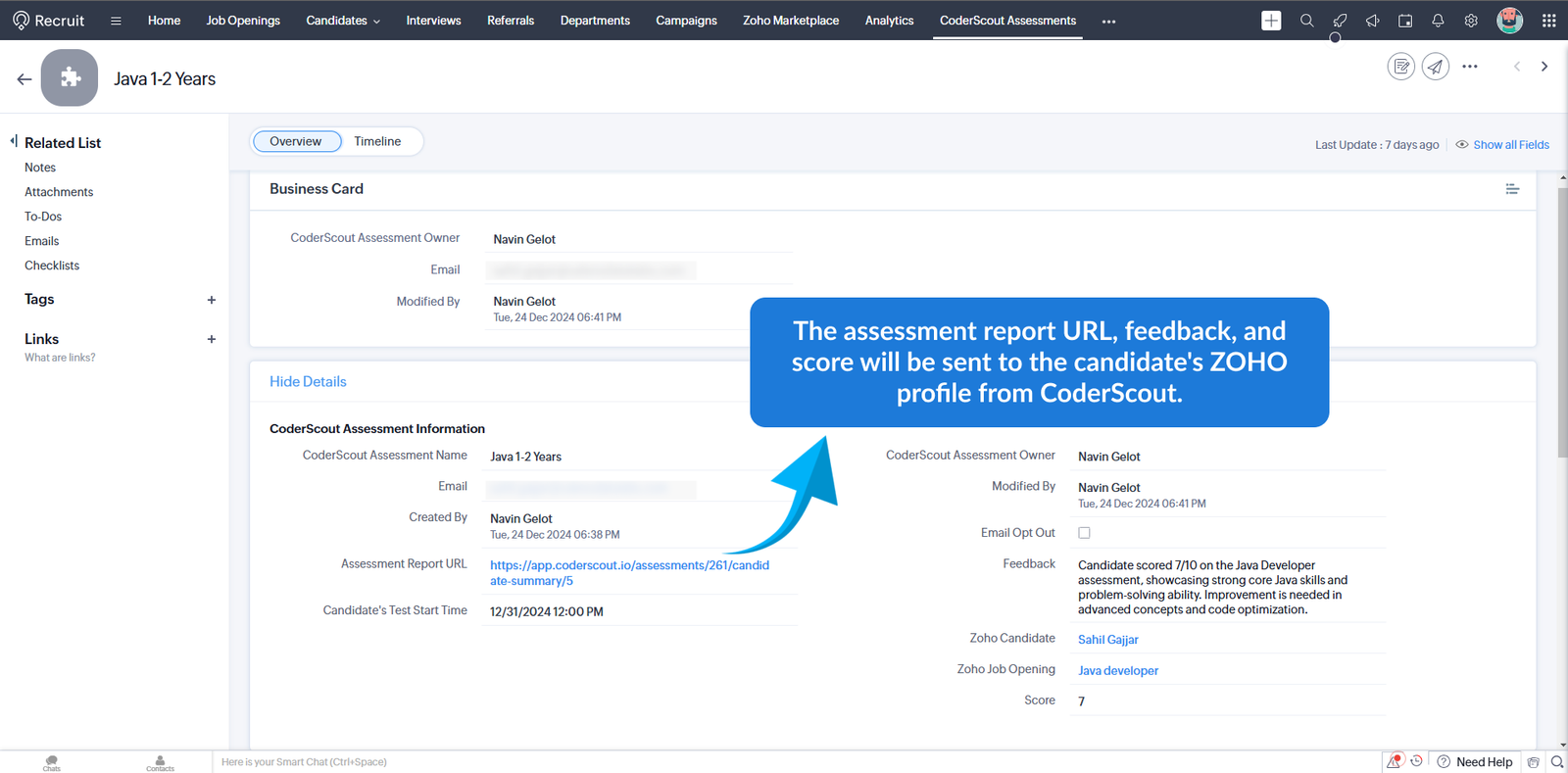Go back using the left arrow
The height and width of the screenshot is (773, 1568).
(x=24, y=79)
